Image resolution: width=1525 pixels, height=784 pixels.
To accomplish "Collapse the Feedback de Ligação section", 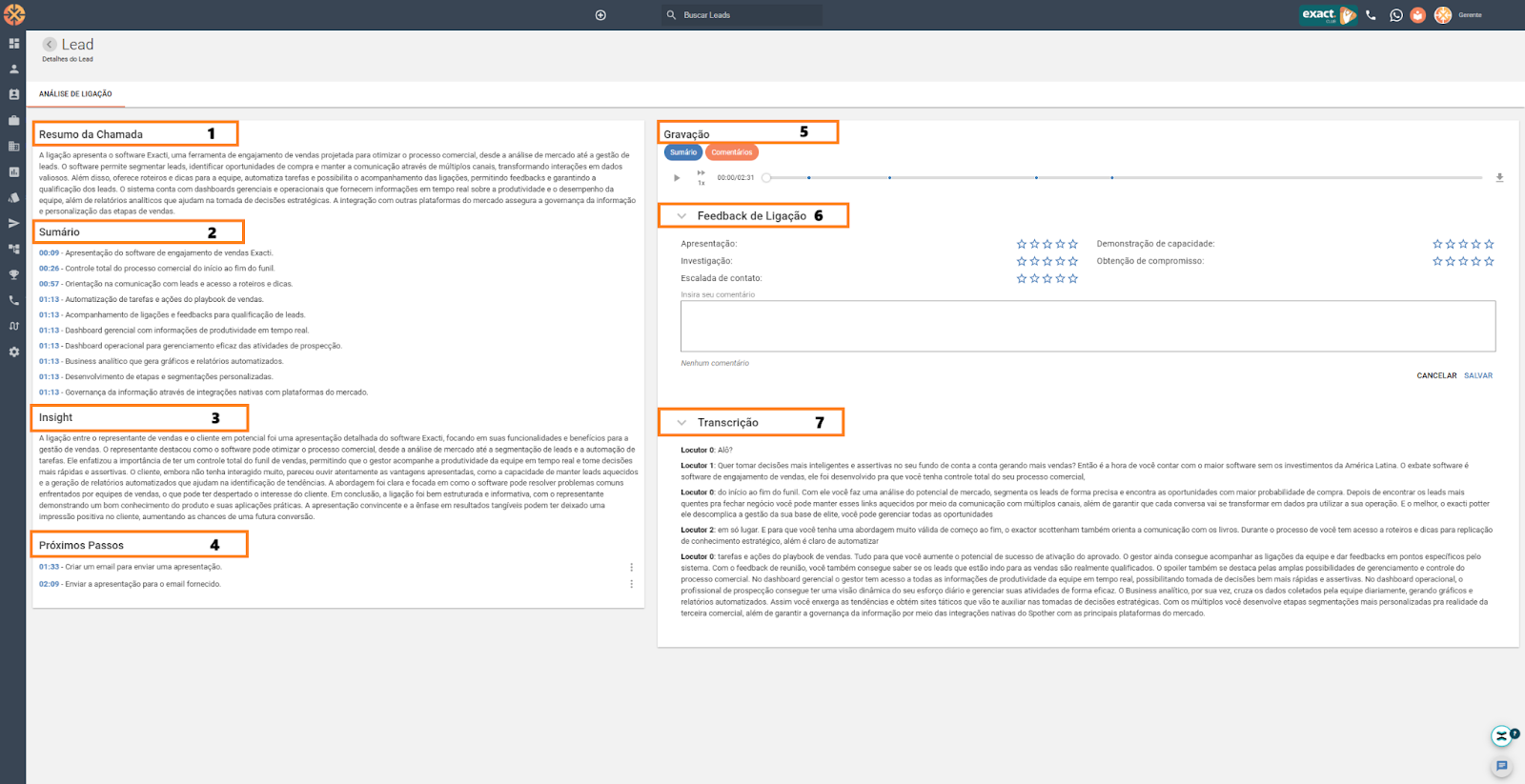I will coord(681,216).
